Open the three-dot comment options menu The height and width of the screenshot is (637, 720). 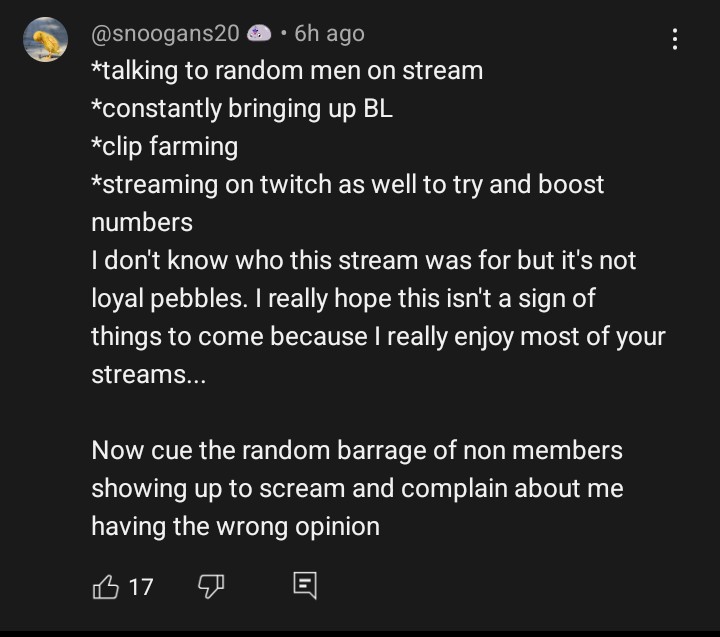[675, 39]
